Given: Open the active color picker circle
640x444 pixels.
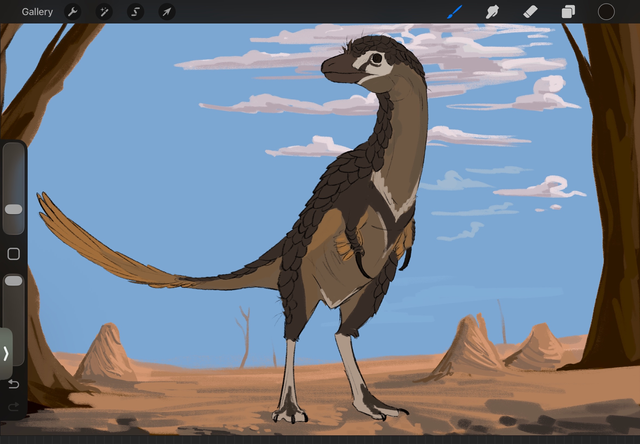Looking at the screenshot, I should 606,12.
